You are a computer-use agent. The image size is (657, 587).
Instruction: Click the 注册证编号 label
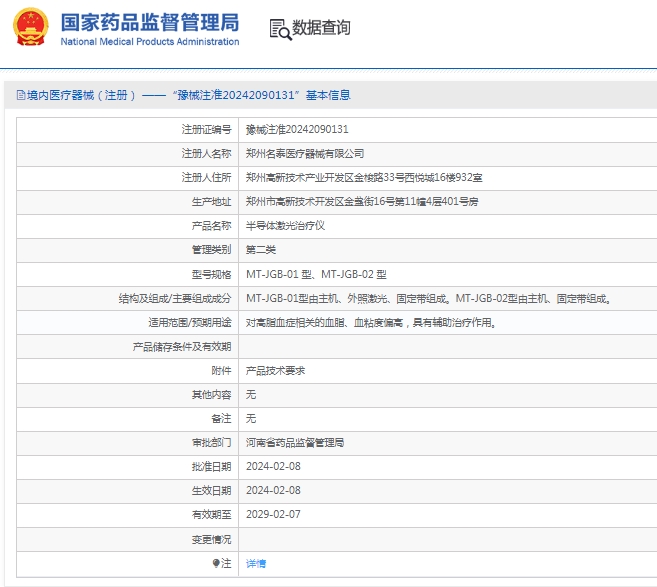point(206,129)
